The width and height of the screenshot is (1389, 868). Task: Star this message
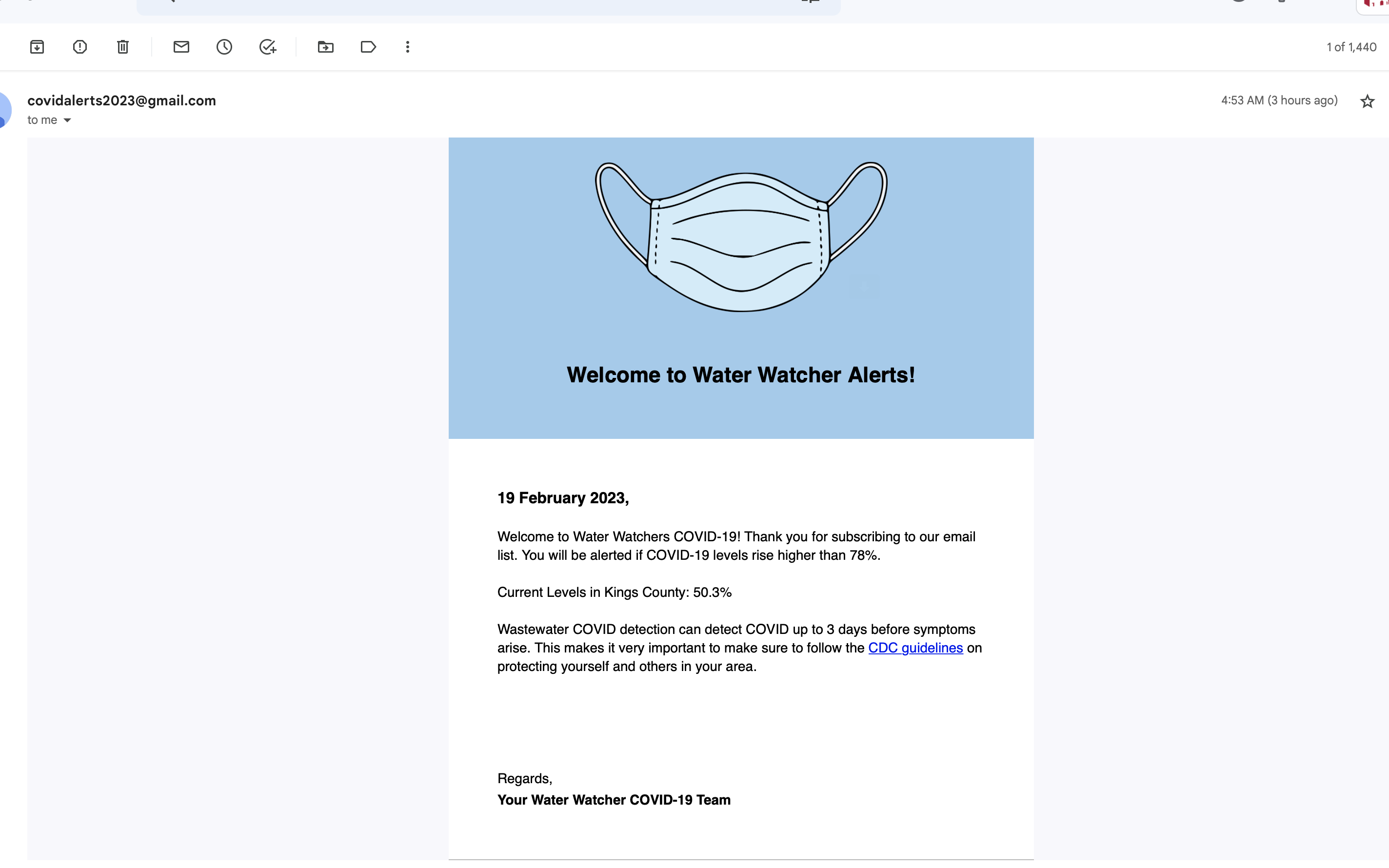pos(1367,101)
